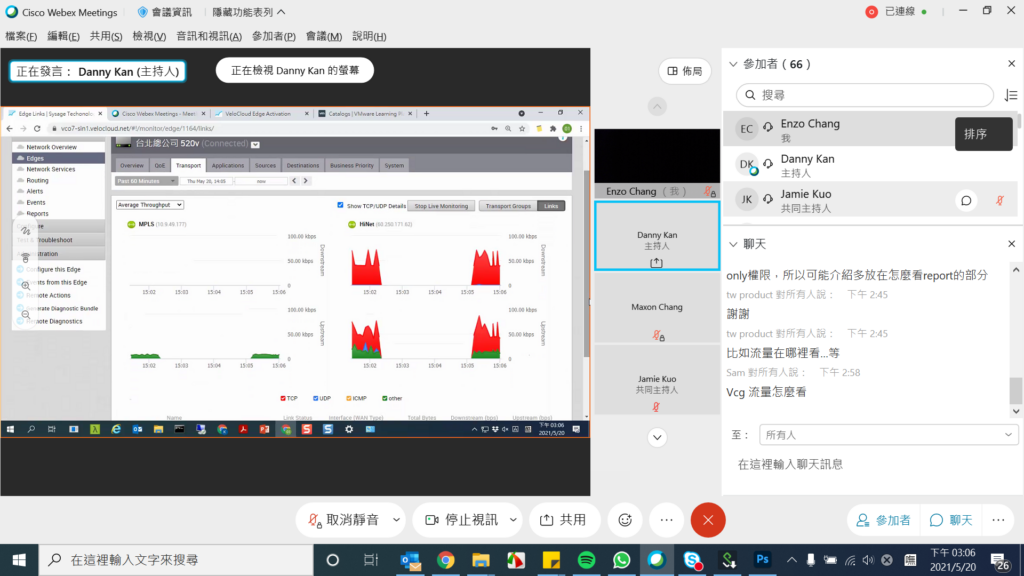Open Spotify from the Windows taskbar

click(x=587, y=560)
